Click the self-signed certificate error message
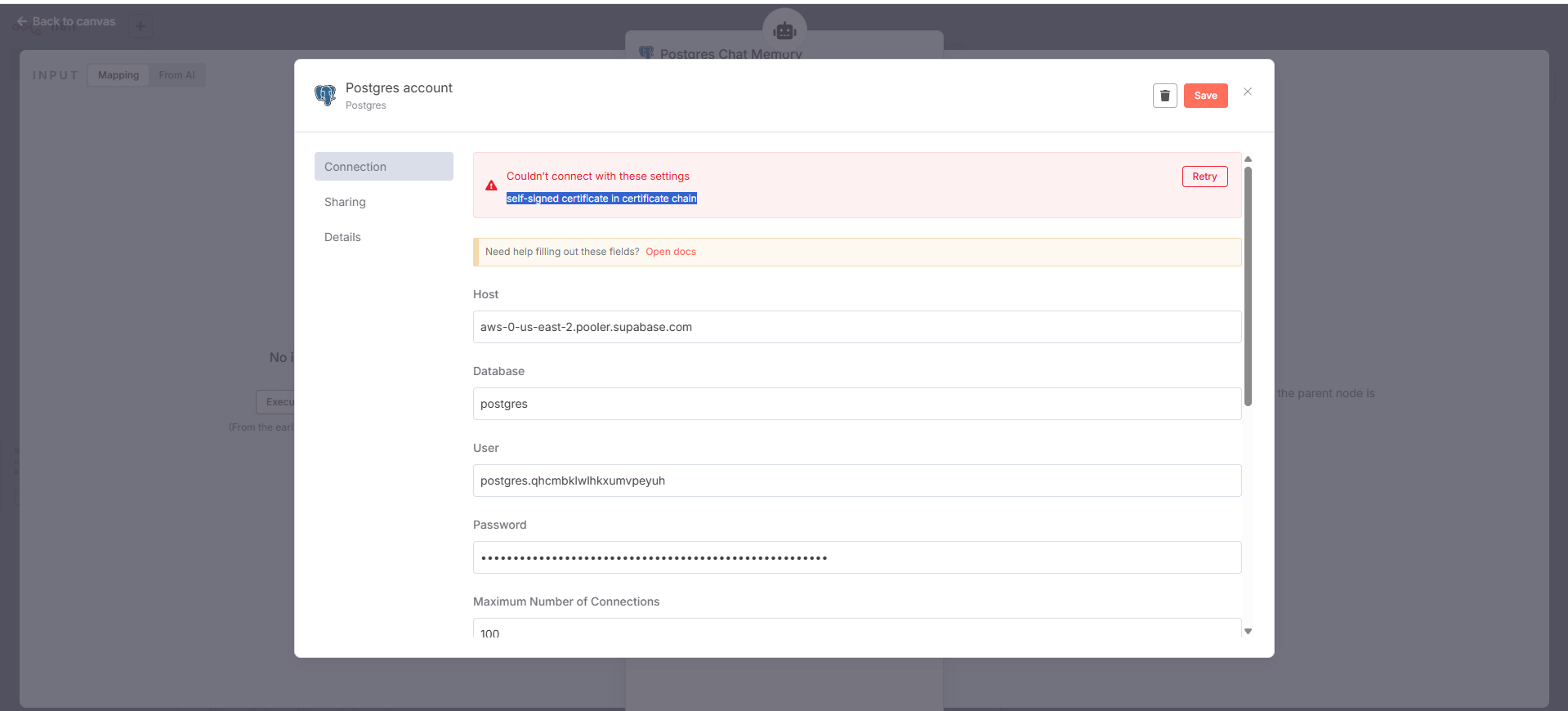The height and width of the screenshot is (711, 1568). click(x=601, y=199)
